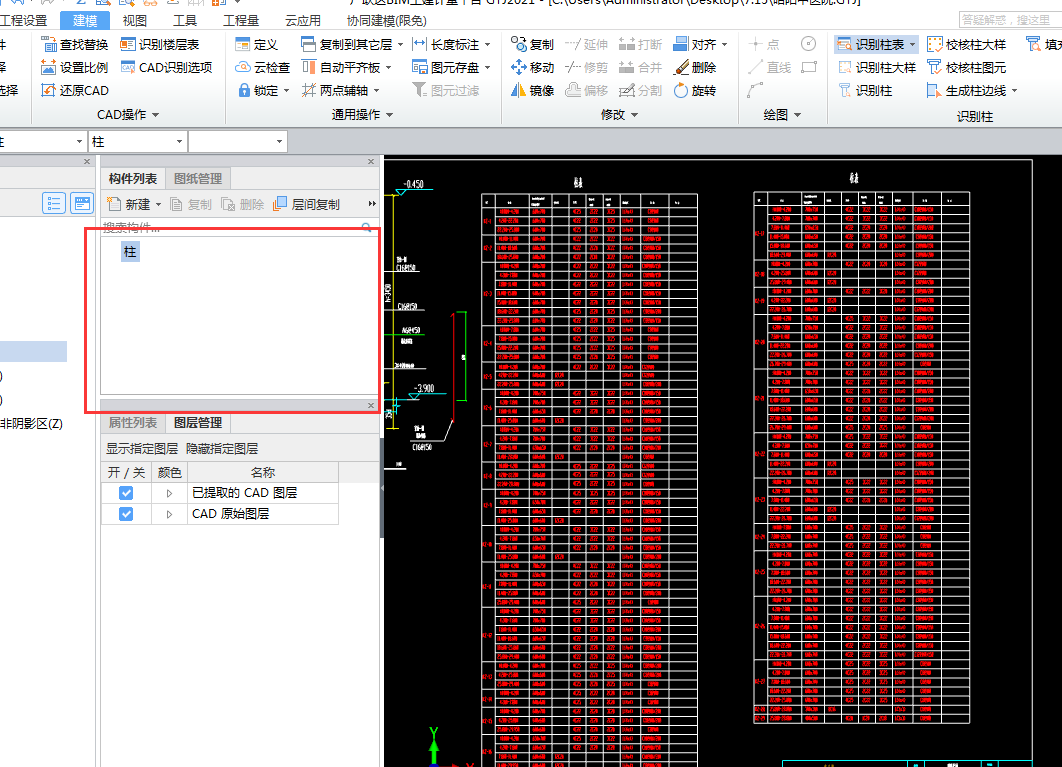Click the 查找替换 find-replace tool
1062x767 pixels.
[75, 45]
